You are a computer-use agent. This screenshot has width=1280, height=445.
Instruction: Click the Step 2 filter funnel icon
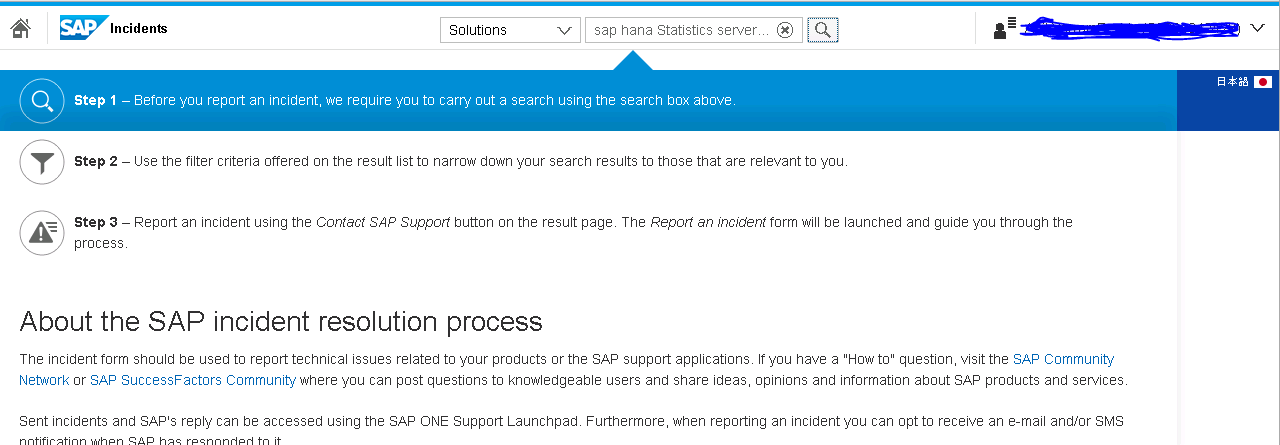[42, 162]
